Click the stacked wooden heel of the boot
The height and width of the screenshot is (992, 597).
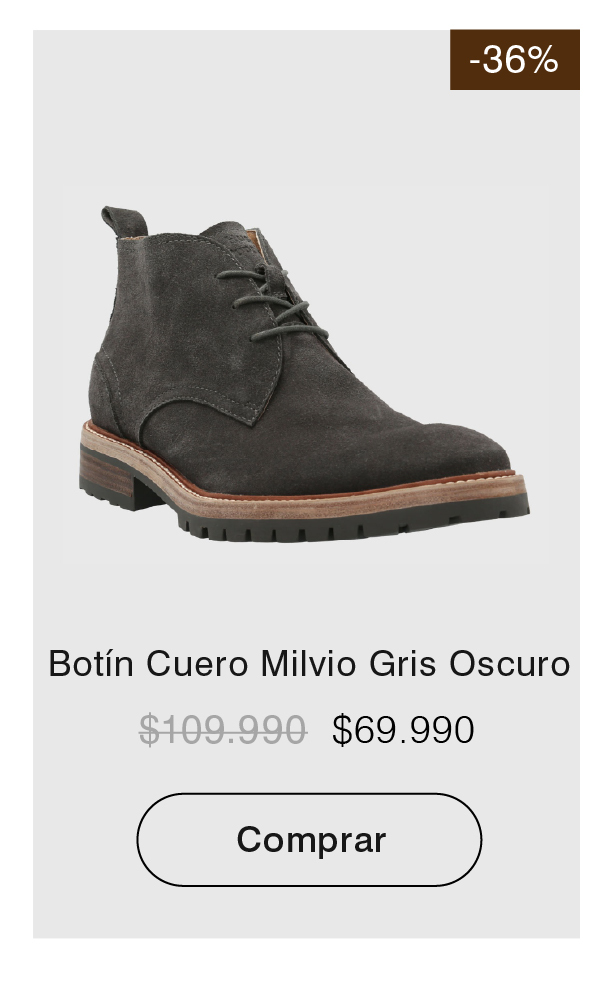[106, 474]
